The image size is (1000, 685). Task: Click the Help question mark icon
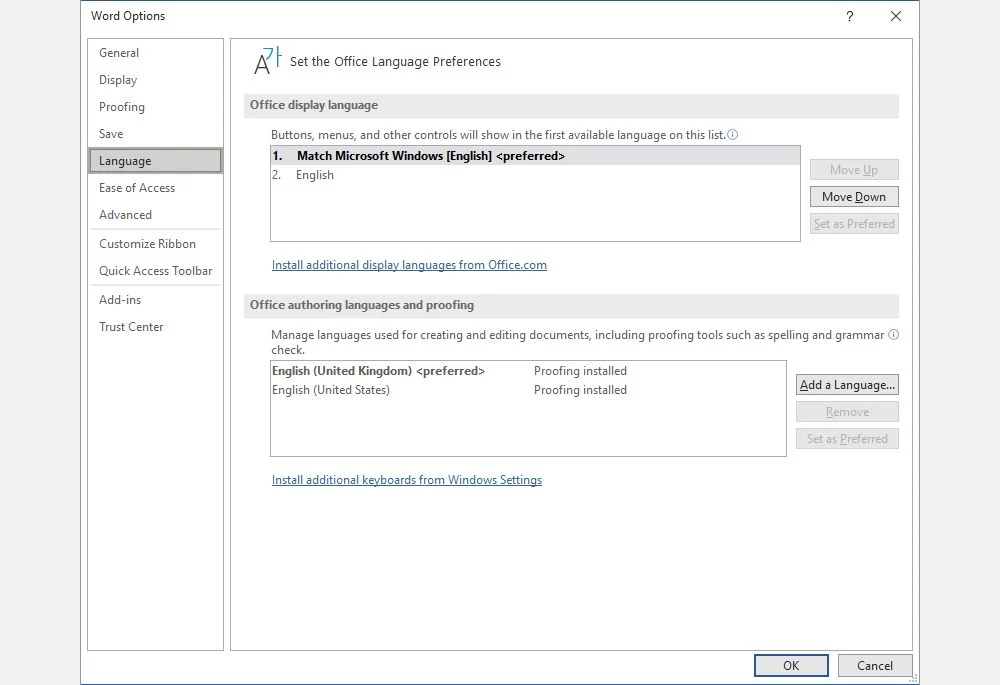[x=849, y=16]
